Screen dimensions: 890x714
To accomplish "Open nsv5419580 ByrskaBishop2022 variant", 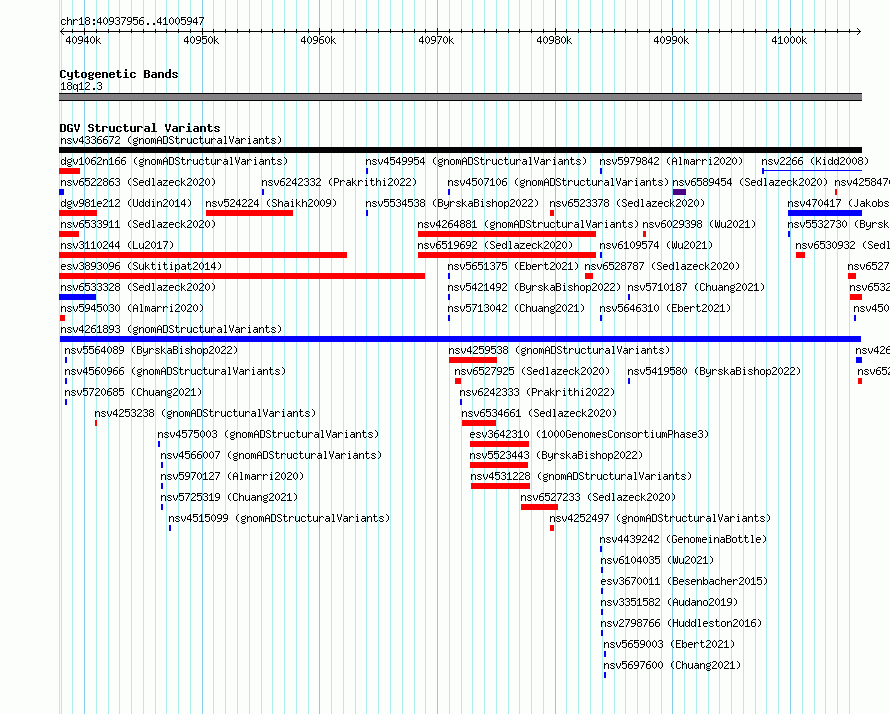I will pyautogui.click(x=714, y=371).
